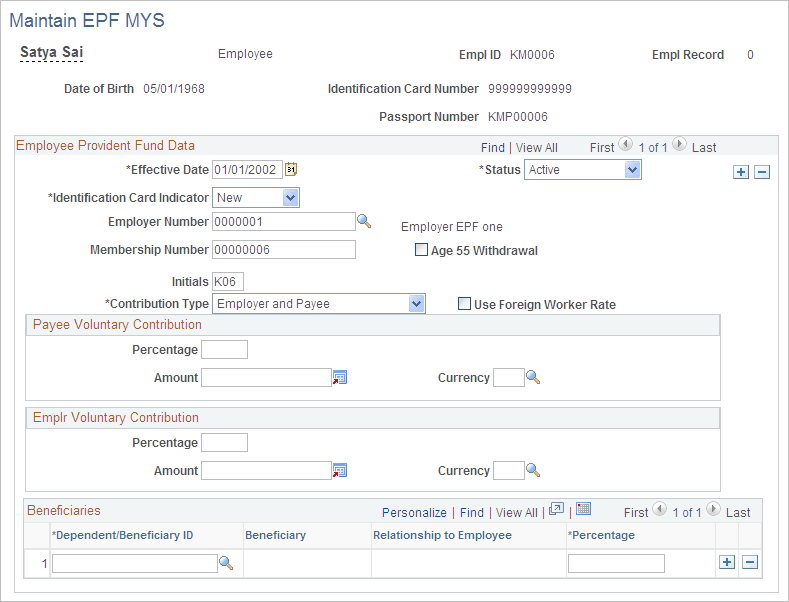789x602 pixels.
Task: Click Personalize link in Beneficiaries grid
Action: [x=414, y=512]
